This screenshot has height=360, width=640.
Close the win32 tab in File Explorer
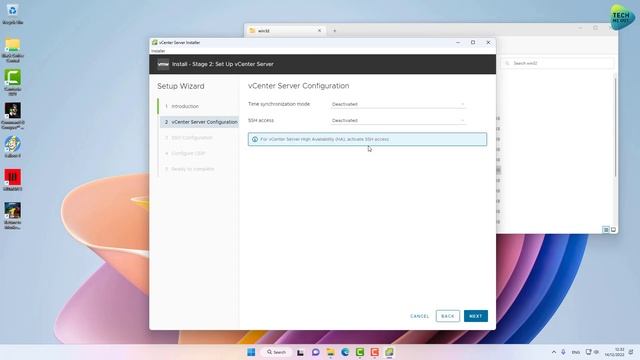(x=320, y=31)
